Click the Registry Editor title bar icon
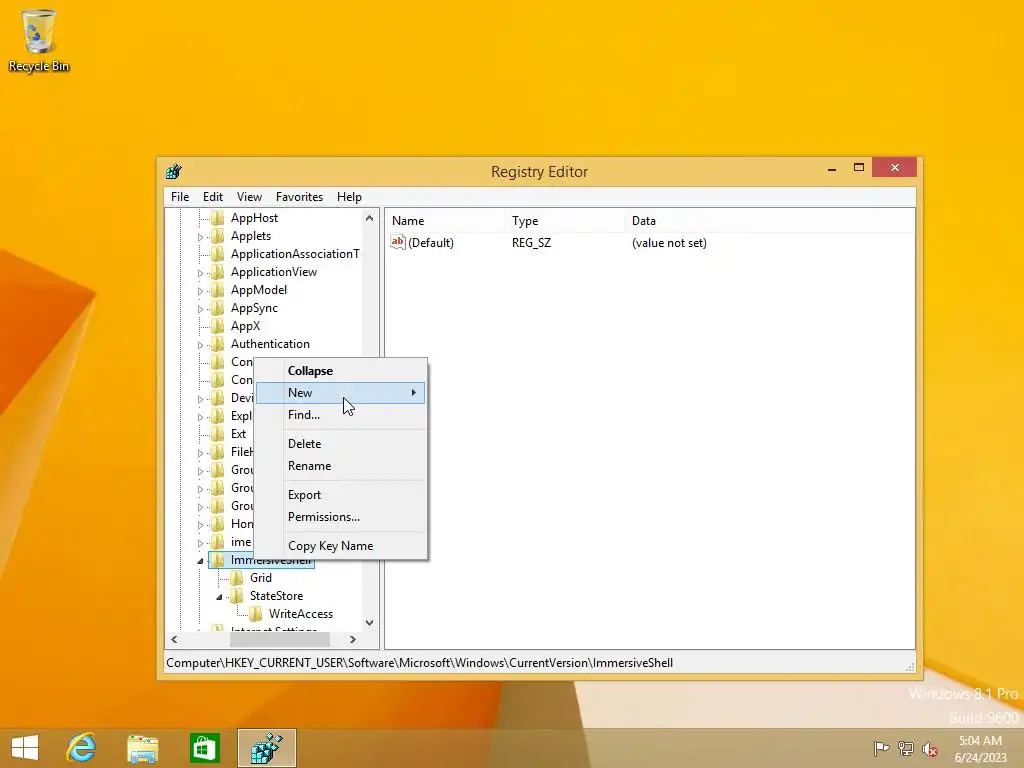Viewport: 1024px width, 768px height. pyautogui.click(x=174, y=172)
